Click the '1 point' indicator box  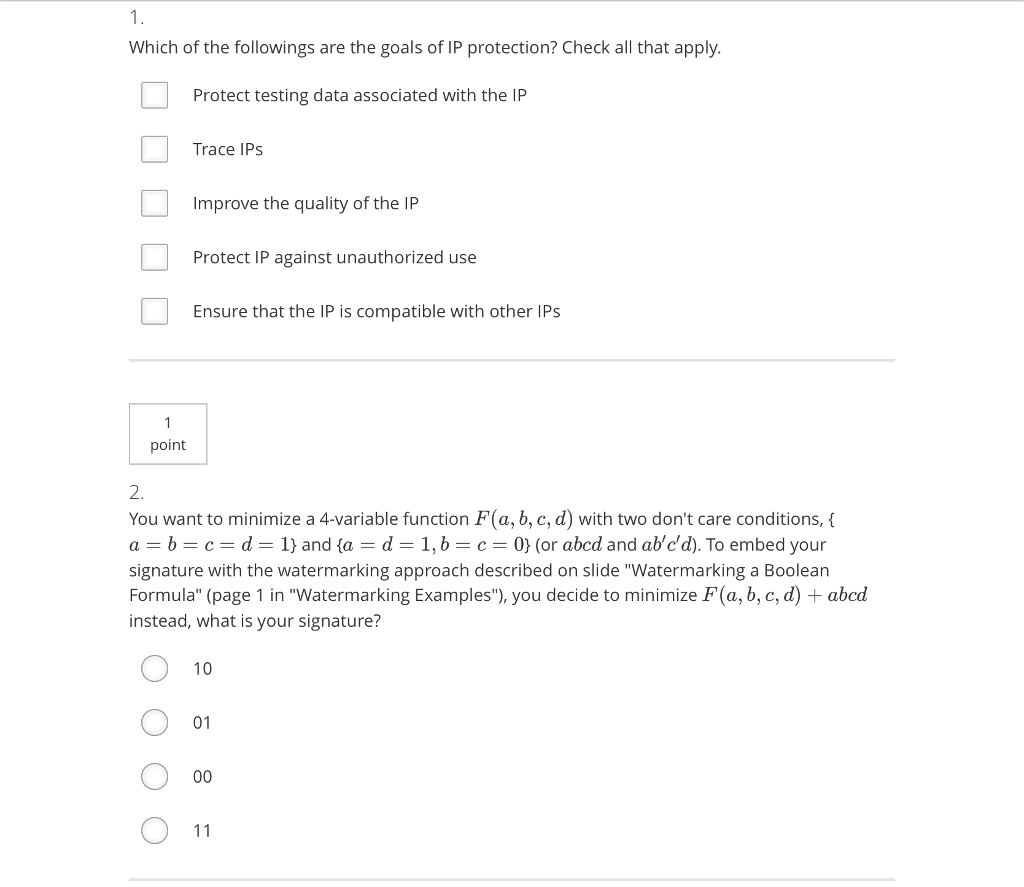(168, 433)
